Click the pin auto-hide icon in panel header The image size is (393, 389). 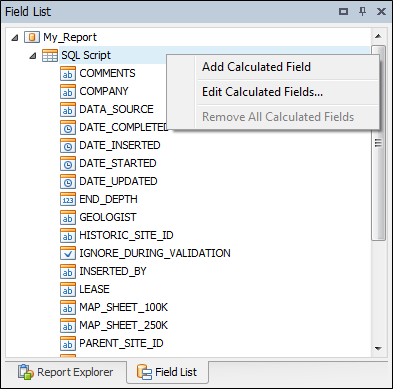pos(362,12)
